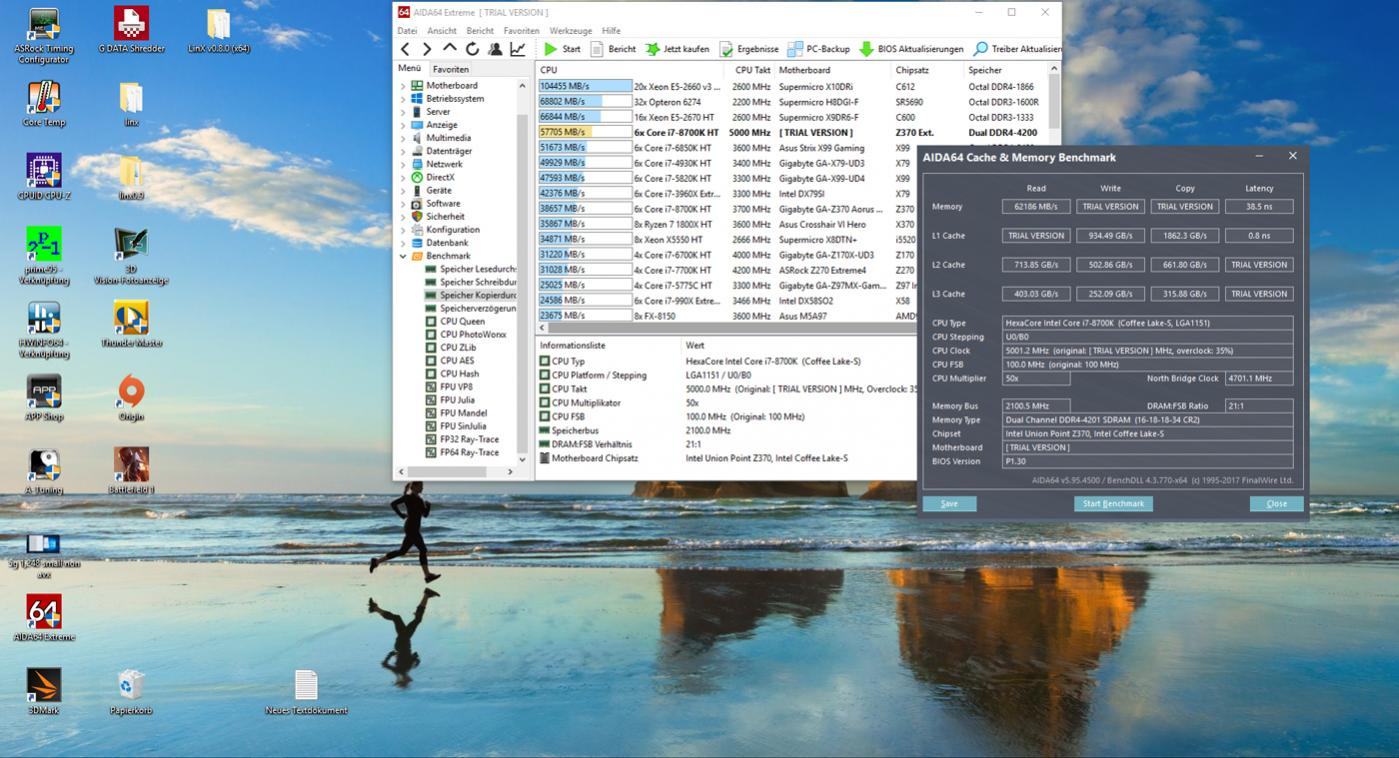The width and height of the screenshot is (1399, 758).
Task: Click the 104455 MB/s result bar
Action: [585, 87]
